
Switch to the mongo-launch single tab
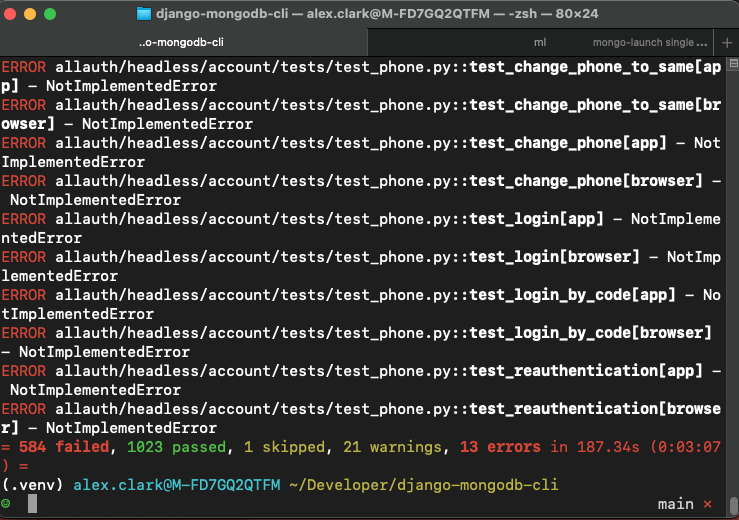coord(650,42)
